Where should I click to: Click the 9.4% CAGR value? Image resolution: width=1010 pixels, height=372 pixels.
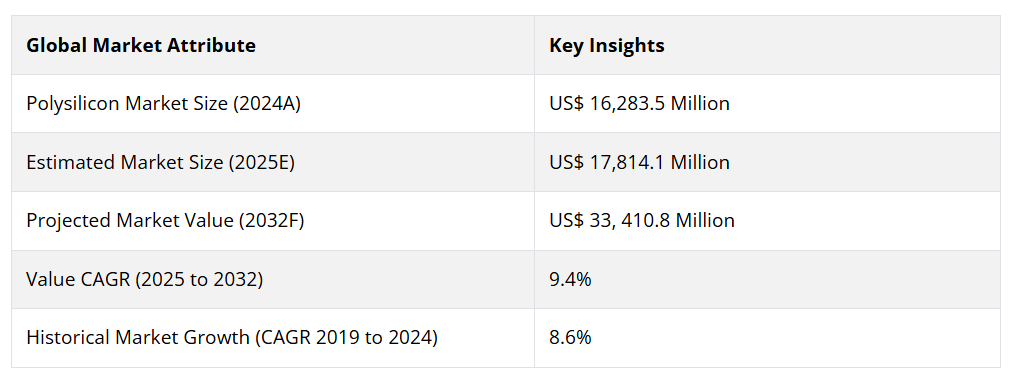click(570, 279)
